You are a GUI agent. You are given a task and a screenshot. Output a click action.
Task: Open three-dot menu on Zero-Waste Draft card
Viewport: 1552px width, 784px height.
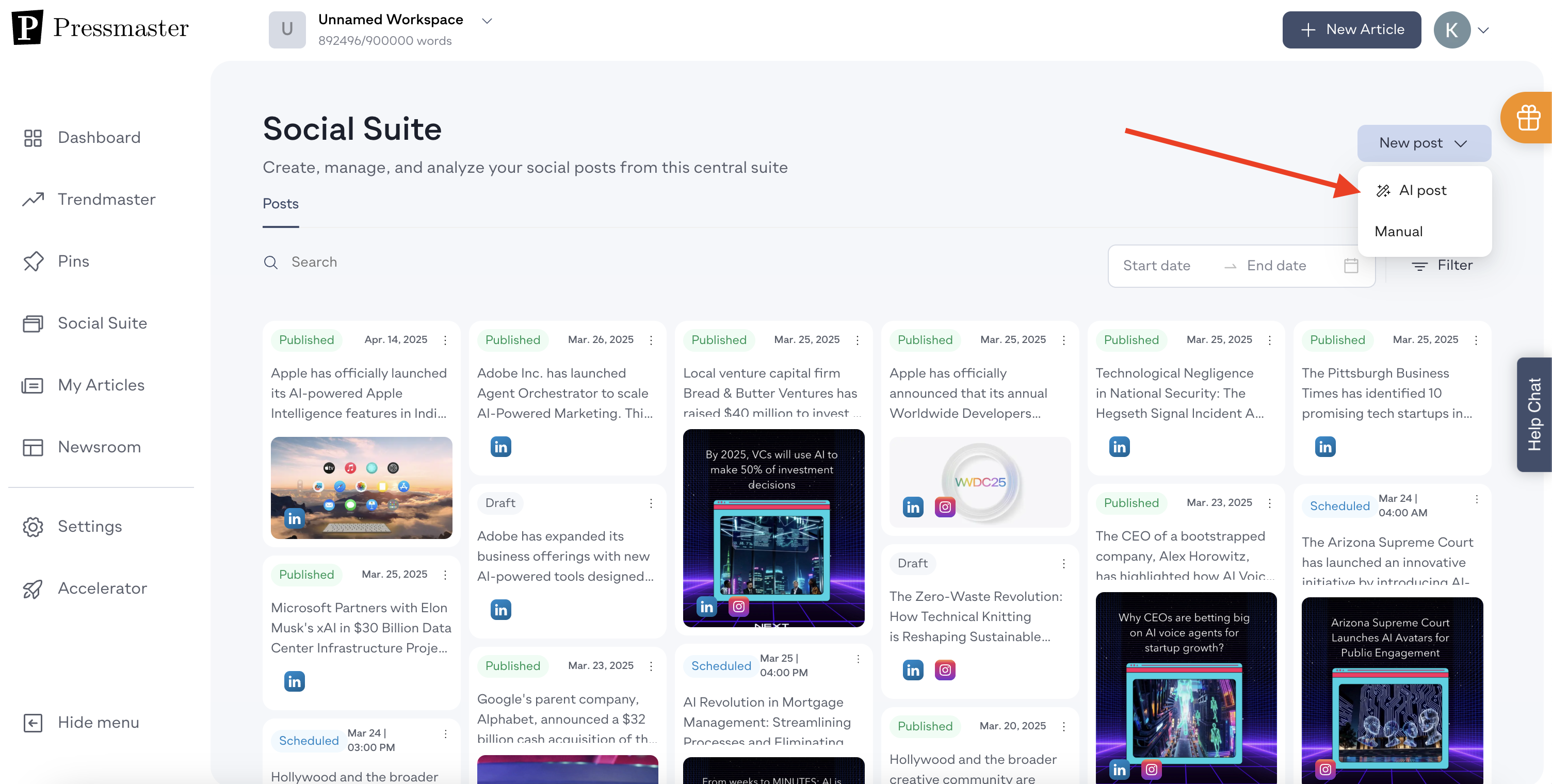pyautogui.click(x=1063, y=564)
